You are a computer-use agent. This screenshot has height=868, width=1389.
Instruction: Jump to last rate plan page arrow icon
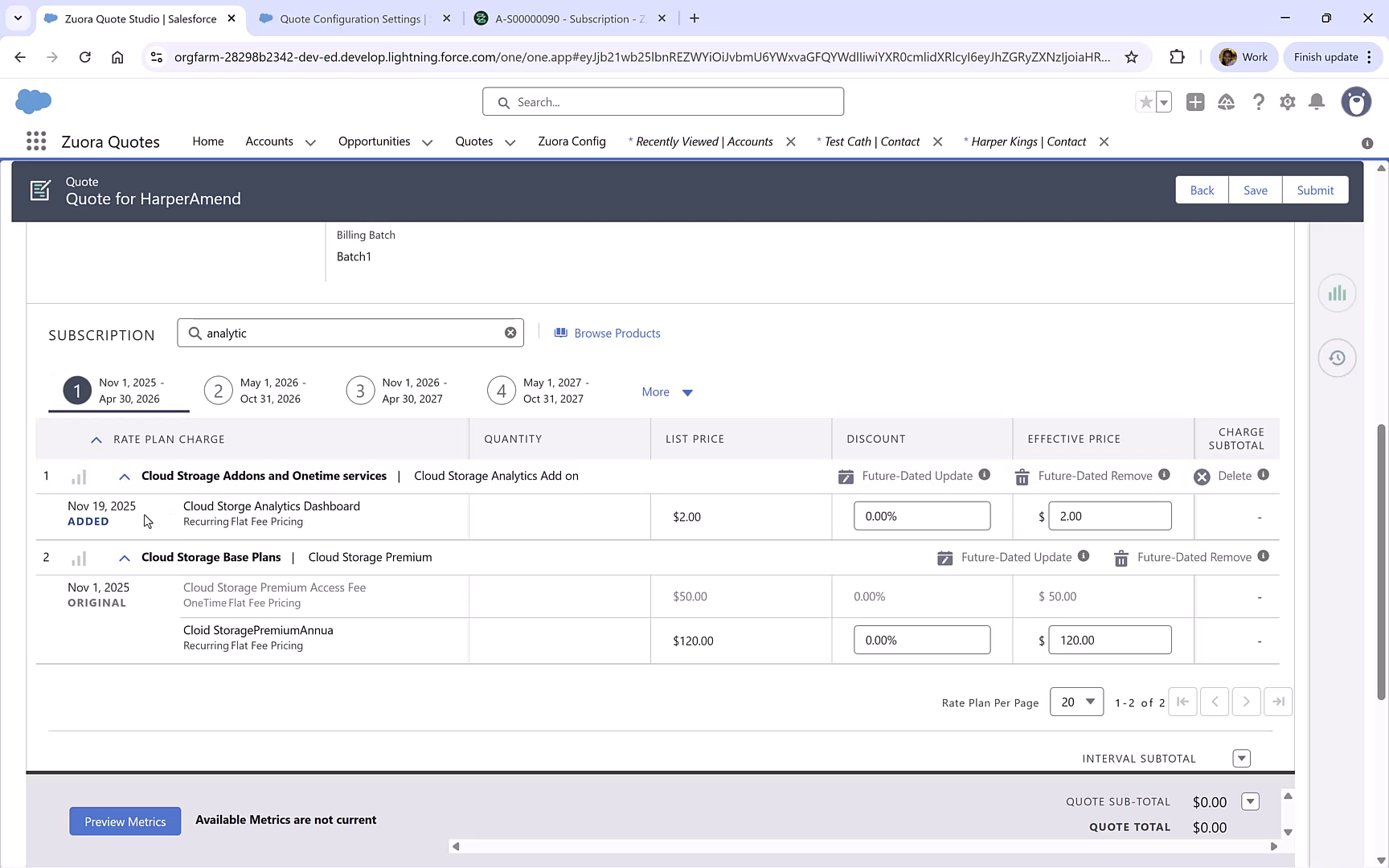pos(1278,701)
